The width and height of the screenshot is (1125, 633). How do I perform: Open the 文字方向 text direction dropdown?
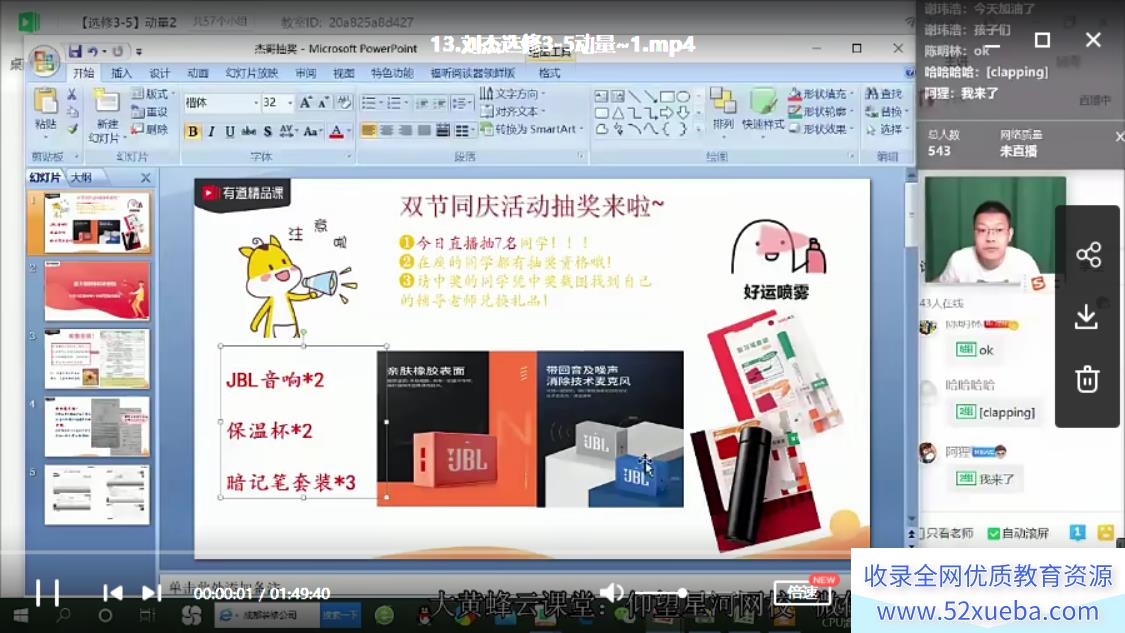pyautogui.click(x=513, y=93)
